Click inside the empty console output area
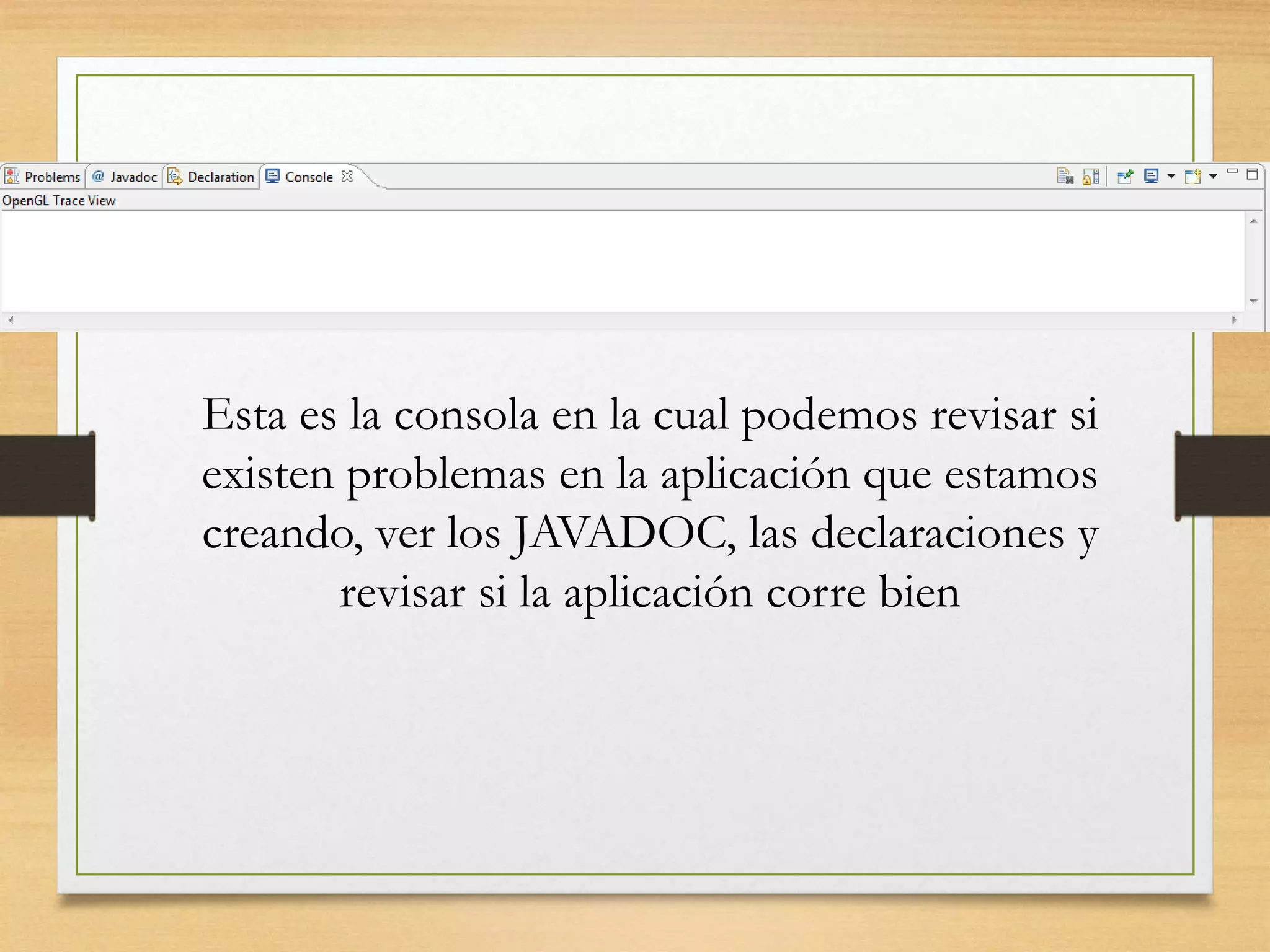Viewport: 1270px width, 952px height. click(623, 262)
